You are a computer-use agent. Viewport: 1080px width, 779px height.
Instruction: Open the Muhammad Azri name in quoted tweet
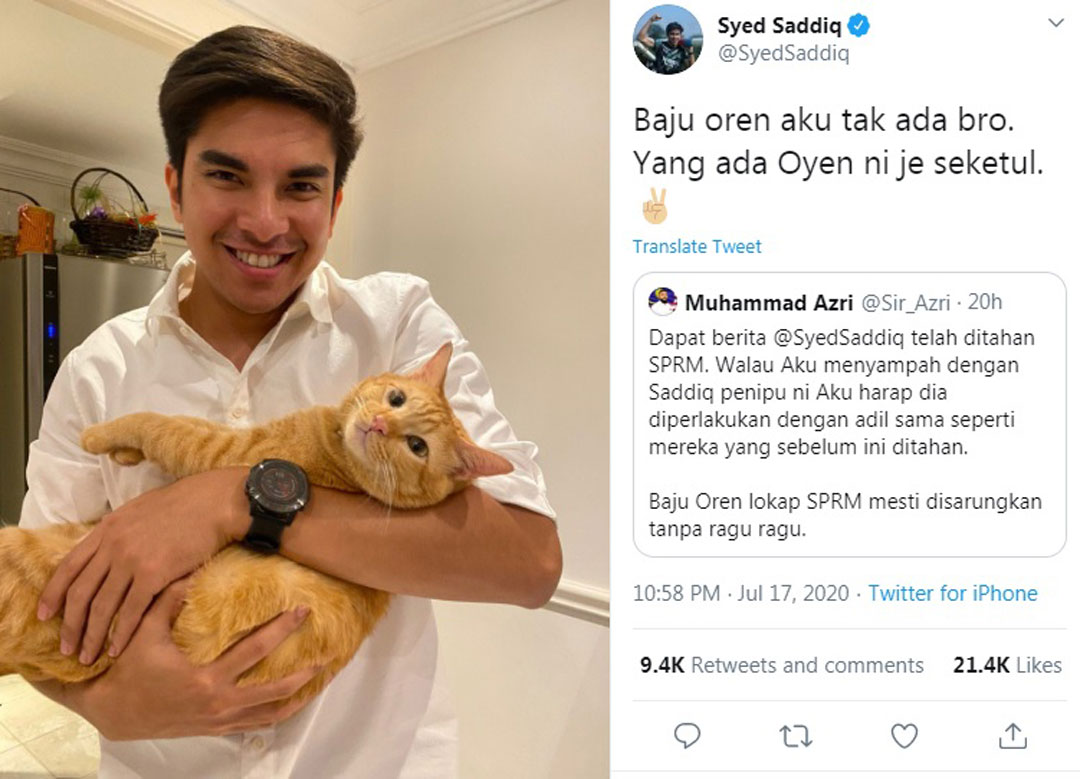pos(769,302)
